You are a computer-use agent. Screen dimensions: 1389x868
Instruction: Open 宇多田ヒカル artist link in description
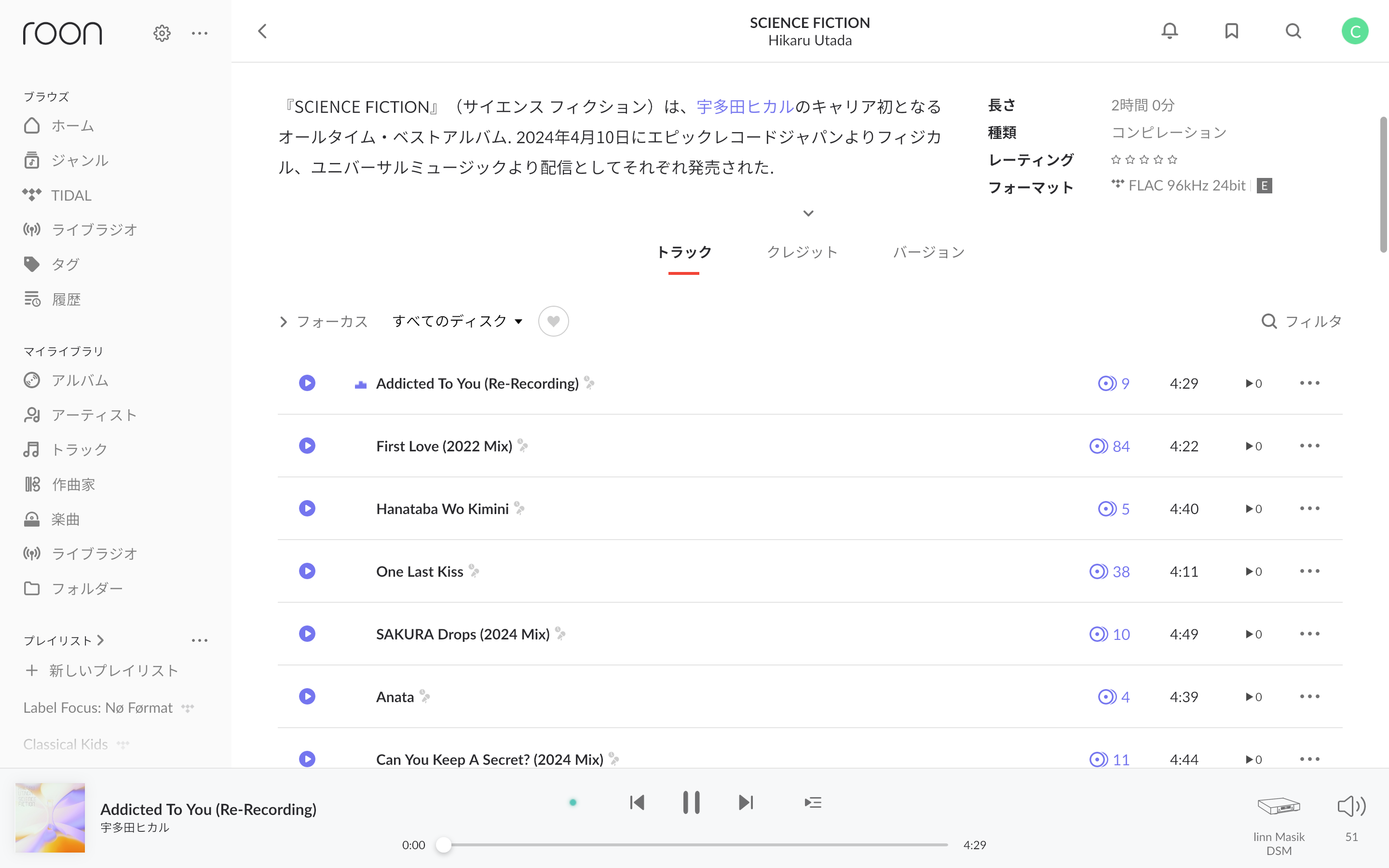745,107
